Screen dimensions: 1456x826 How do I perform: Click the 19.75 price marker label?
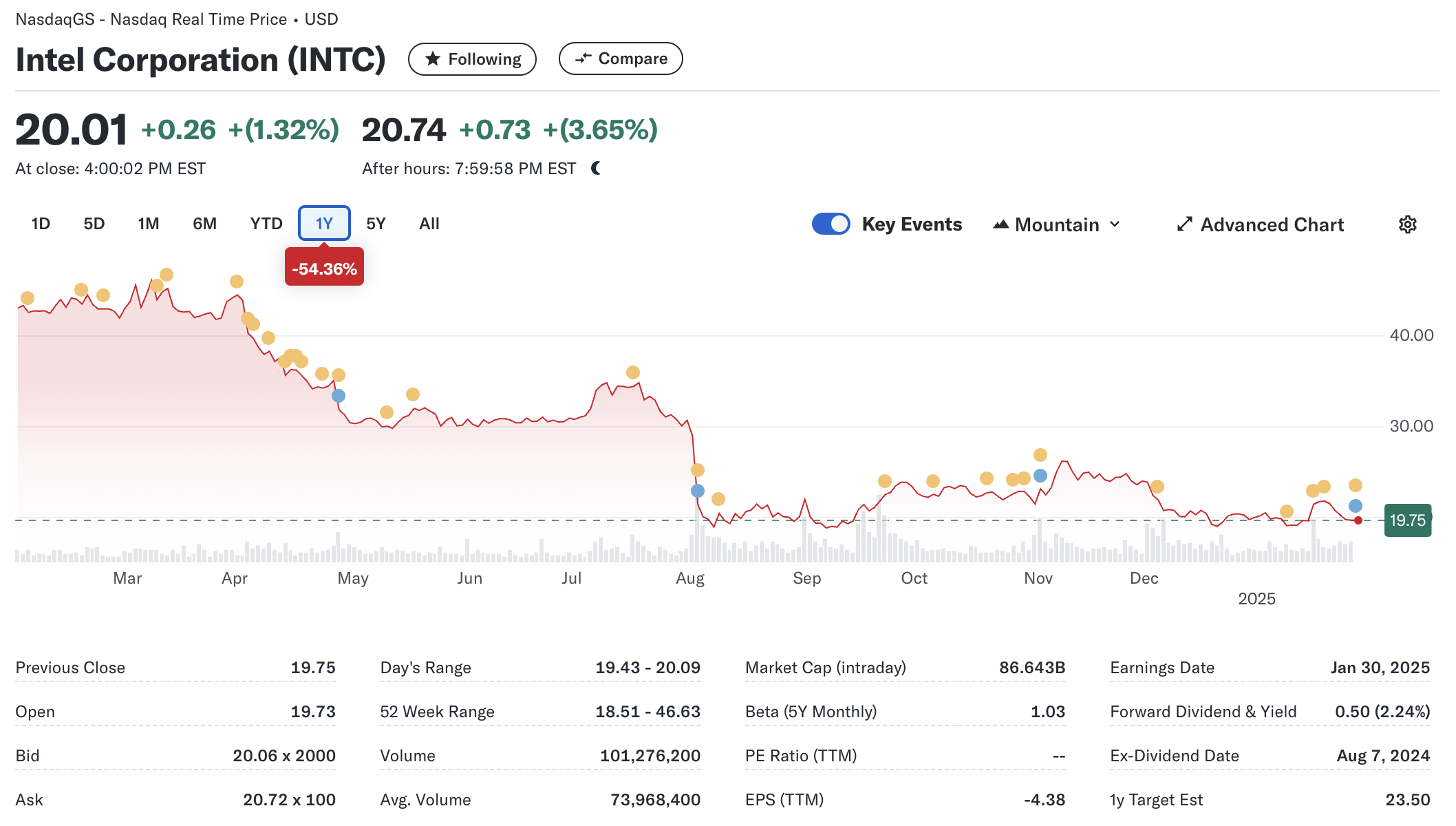(1407, 520)
